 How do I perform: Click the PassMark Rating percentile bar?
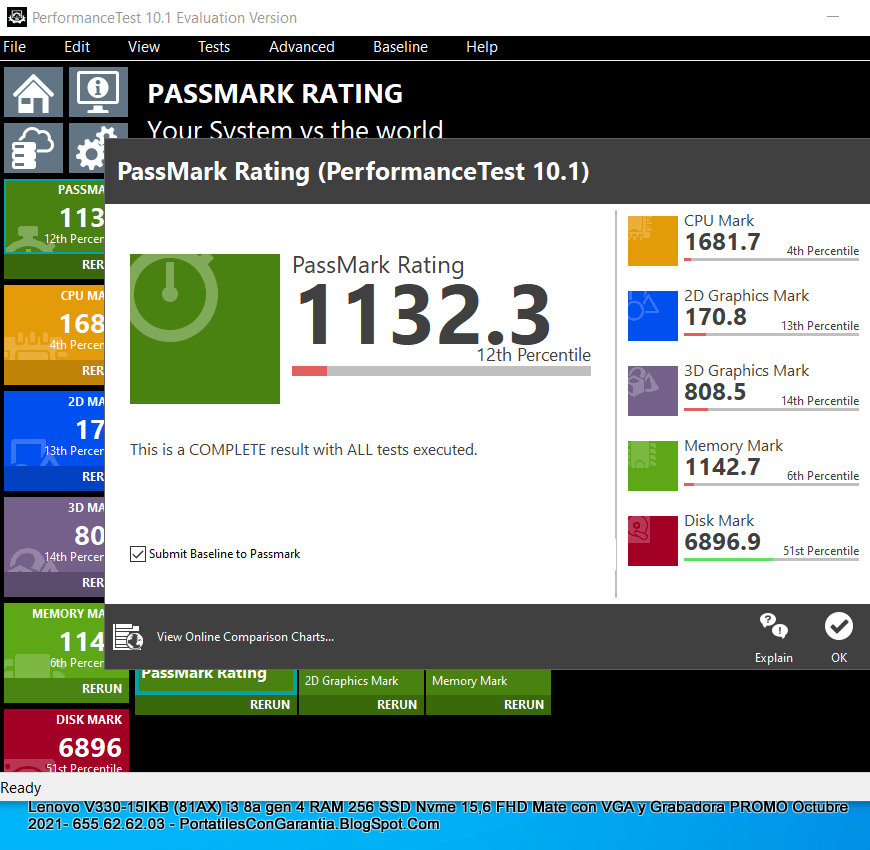point(441,371)
